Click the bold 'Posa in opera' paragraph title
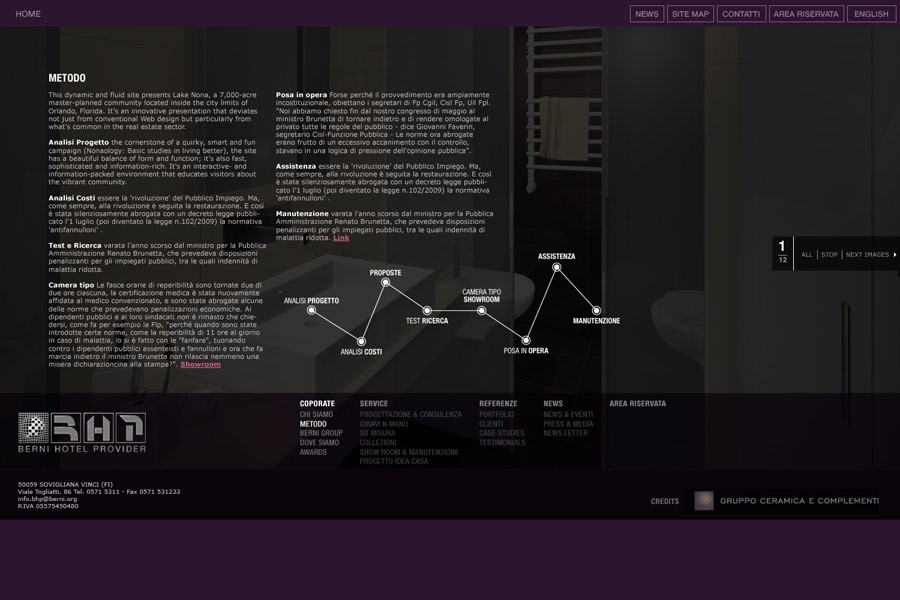This screenshot has width=900, height=600. (301, 95)
